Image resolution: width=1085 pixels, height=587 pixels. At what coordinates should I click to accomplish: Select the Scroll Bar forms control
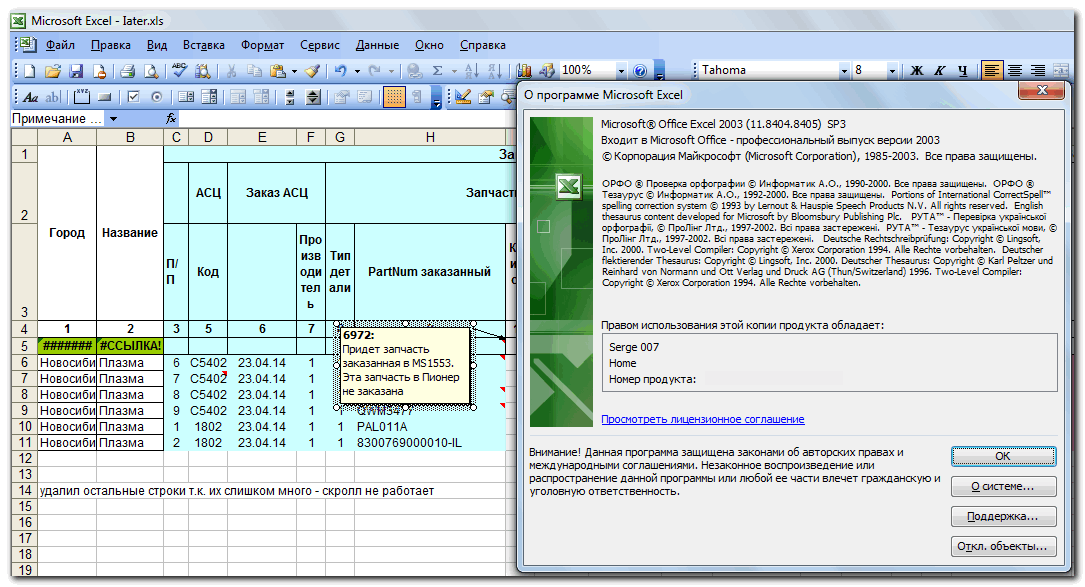coord(290,97)
